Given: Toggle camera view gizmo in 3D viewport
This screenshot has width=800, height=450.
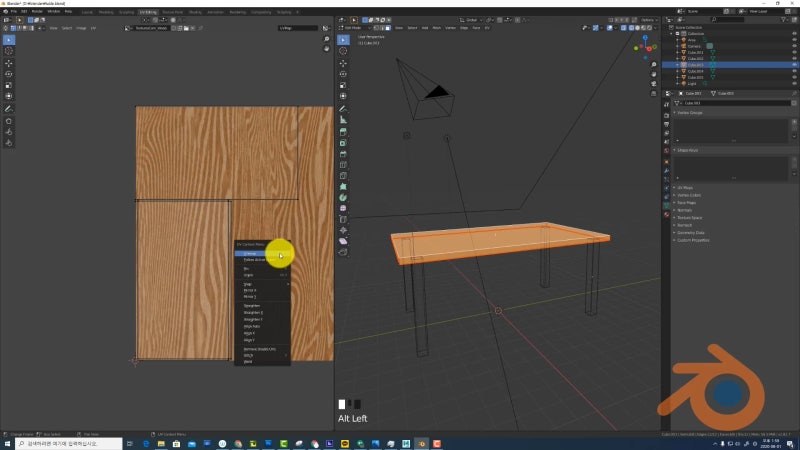Looking at the screenshot, I should coord(654,84).
